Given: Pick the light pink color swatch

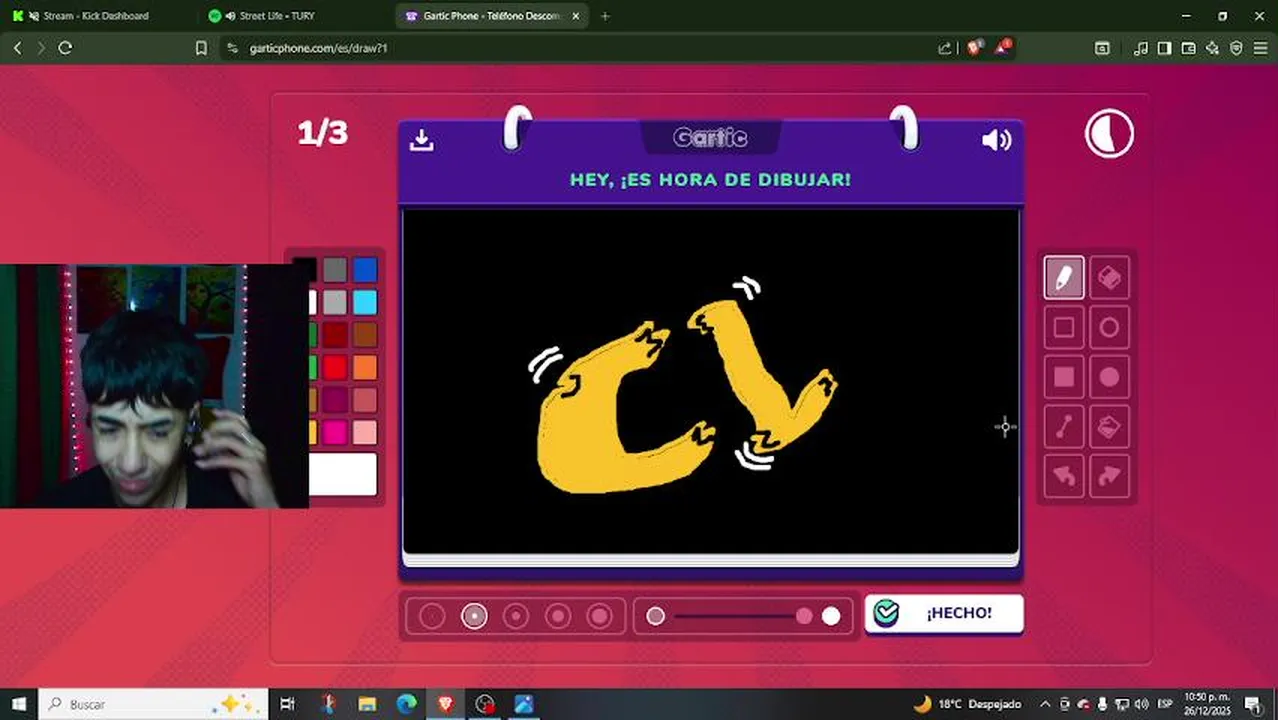Looking at the screenshot, I should point(365,432).
